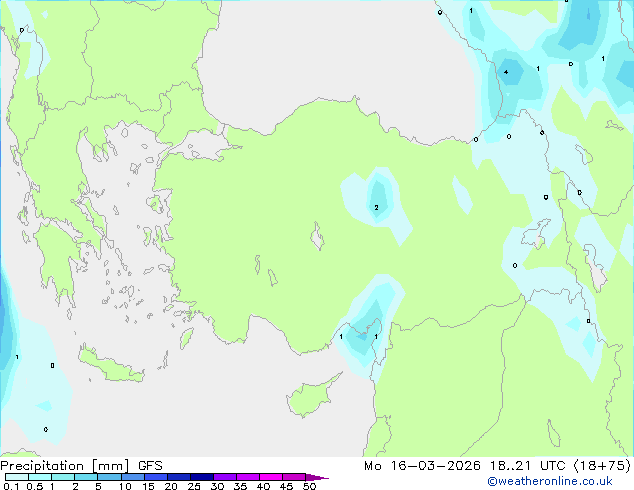Pick the purple 30–35 mm legend swatch
This screenshot has width=634, height=490.
[x=225, y=477]
